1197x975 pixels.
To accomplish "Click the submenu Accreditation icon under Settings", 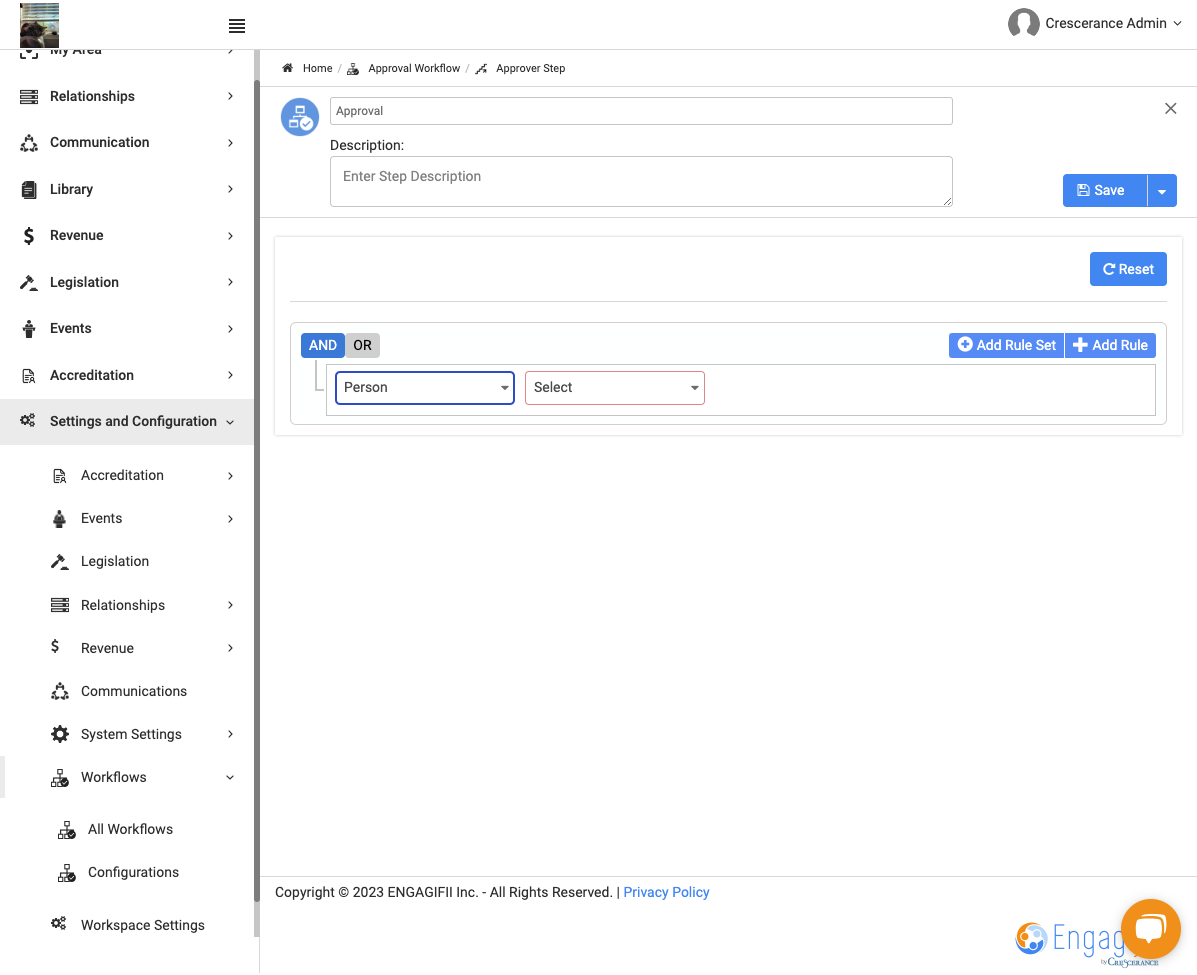I will [60, 476].
